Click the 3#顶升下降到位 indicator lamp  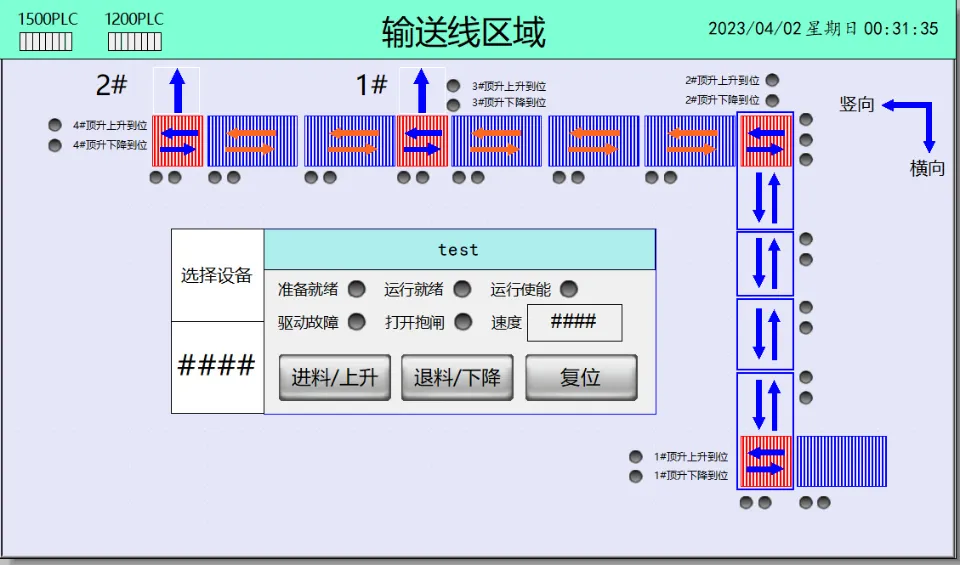pyautogui.click(x=453, y=105)
